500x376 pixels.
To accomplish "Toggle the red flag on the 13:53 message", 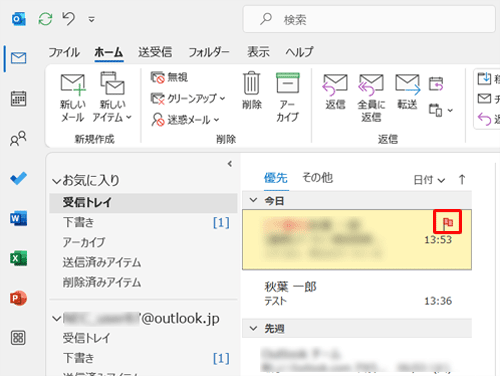I will [447, 222].
